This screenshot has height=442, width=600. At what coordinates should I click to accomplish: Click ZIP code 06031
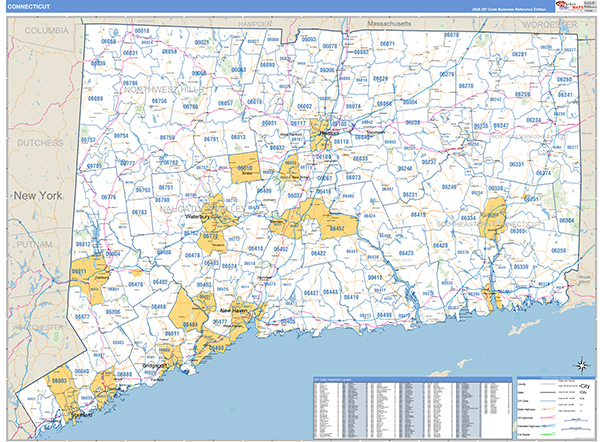click(x=130, y=53)
